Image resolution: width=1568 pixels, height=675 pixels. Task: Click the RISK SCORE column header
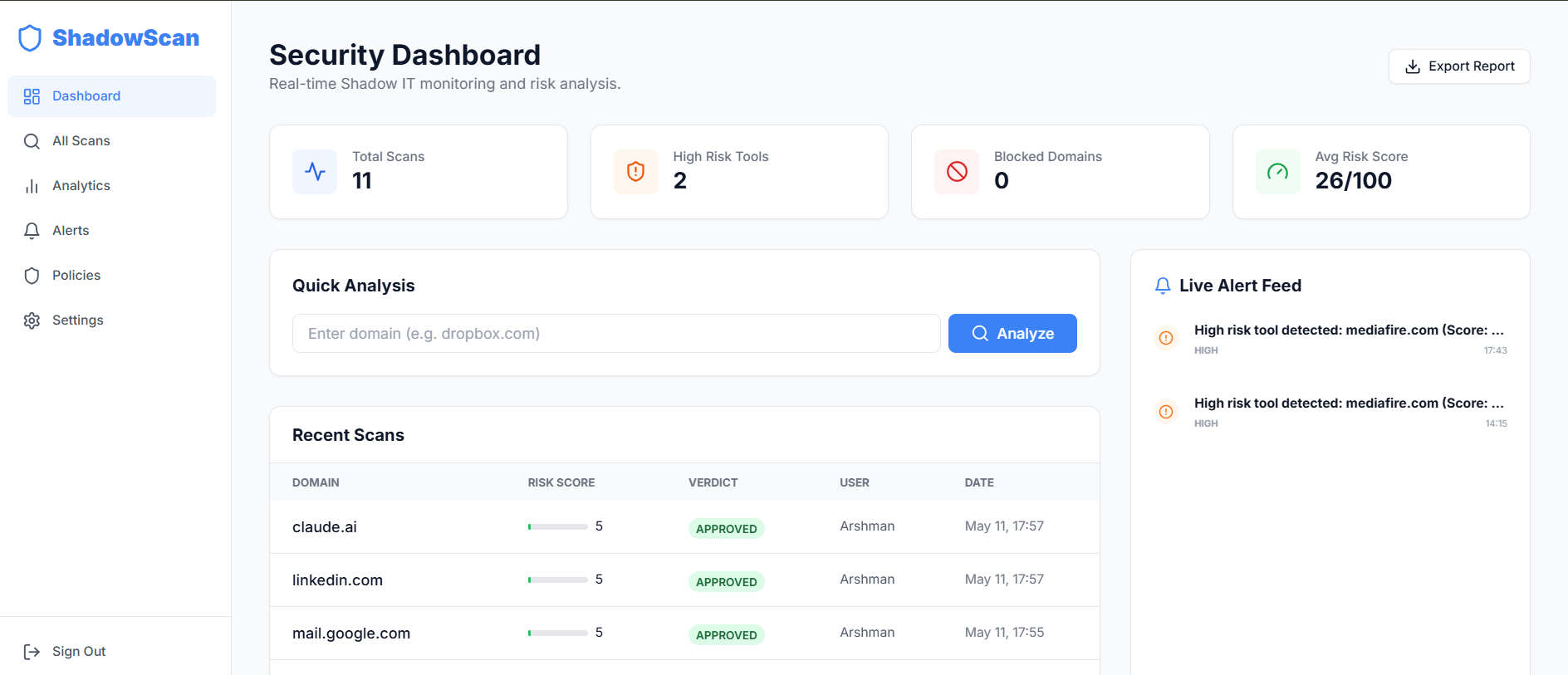point(561,482)
